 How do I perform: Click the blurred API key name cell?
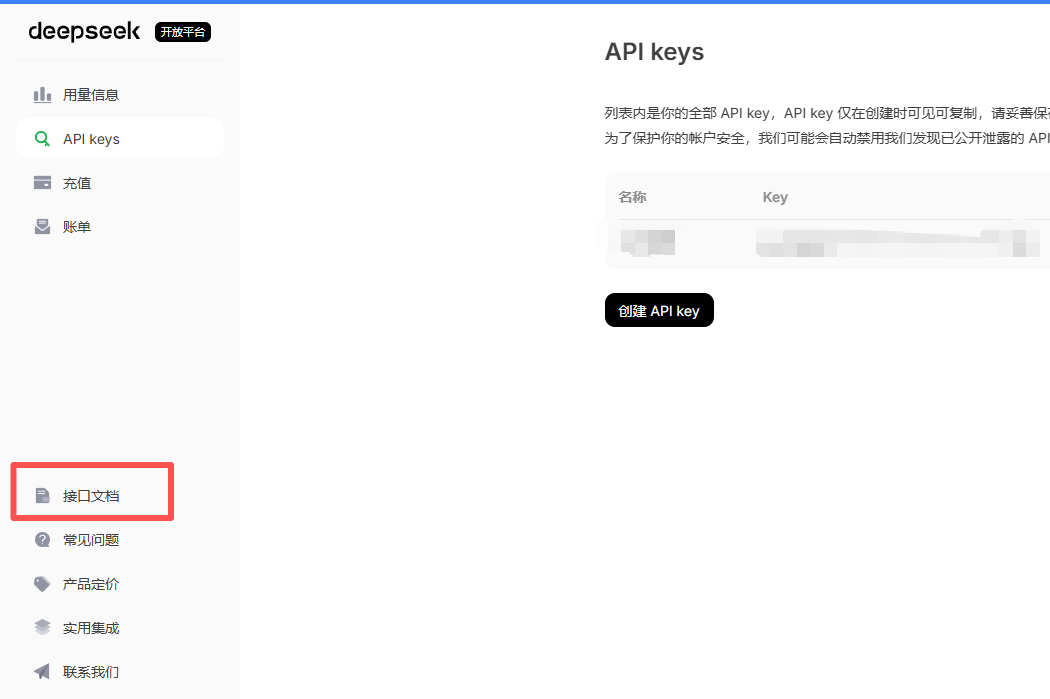(x=648, y=242)
